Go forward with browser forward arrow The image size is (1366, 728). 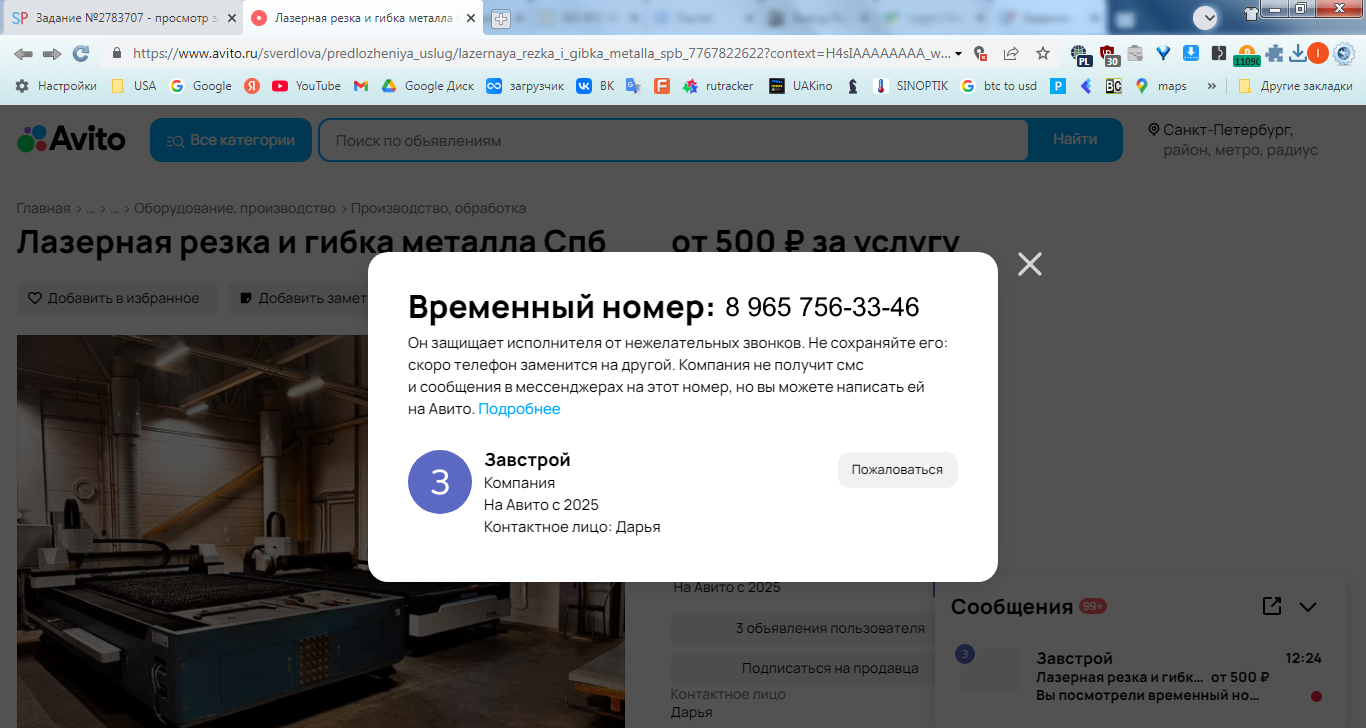pyautogui.click(x=52, y=53)
